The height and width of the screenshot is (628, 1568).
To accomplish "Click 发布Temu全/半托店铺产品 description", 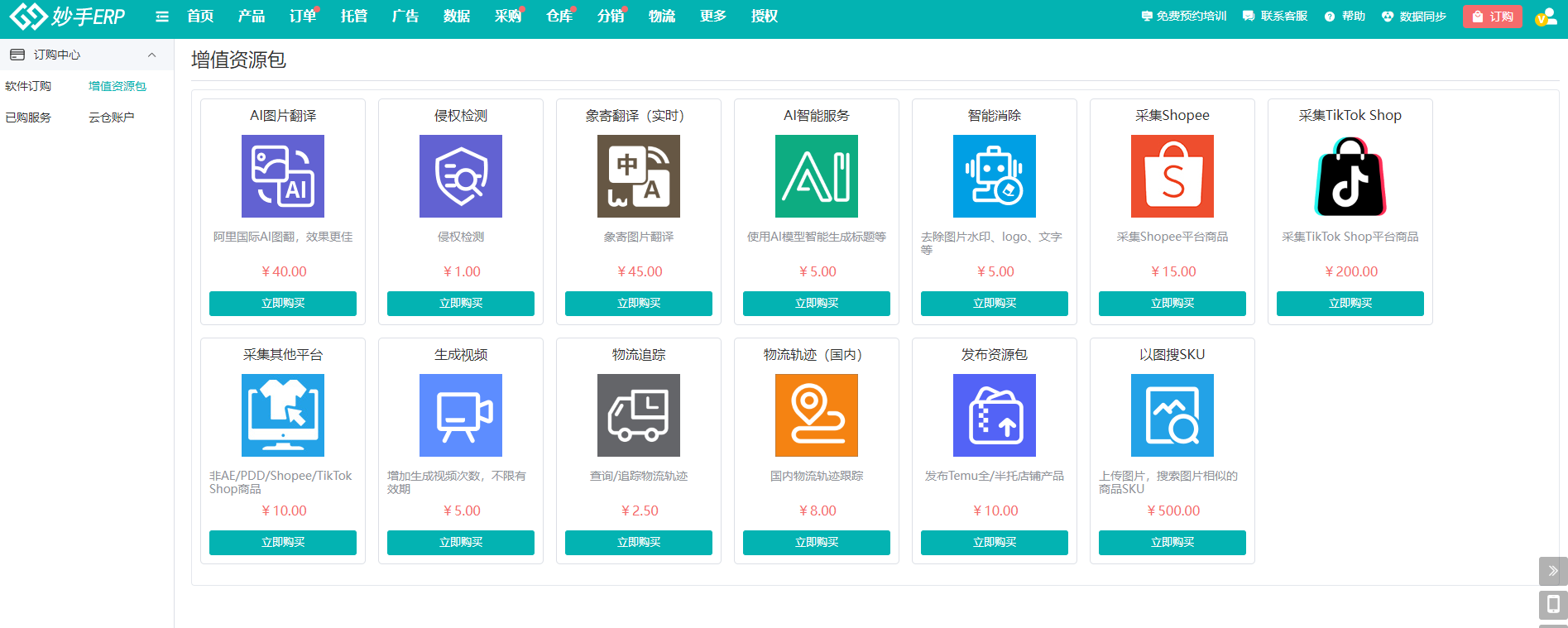I will click(995, 476).
